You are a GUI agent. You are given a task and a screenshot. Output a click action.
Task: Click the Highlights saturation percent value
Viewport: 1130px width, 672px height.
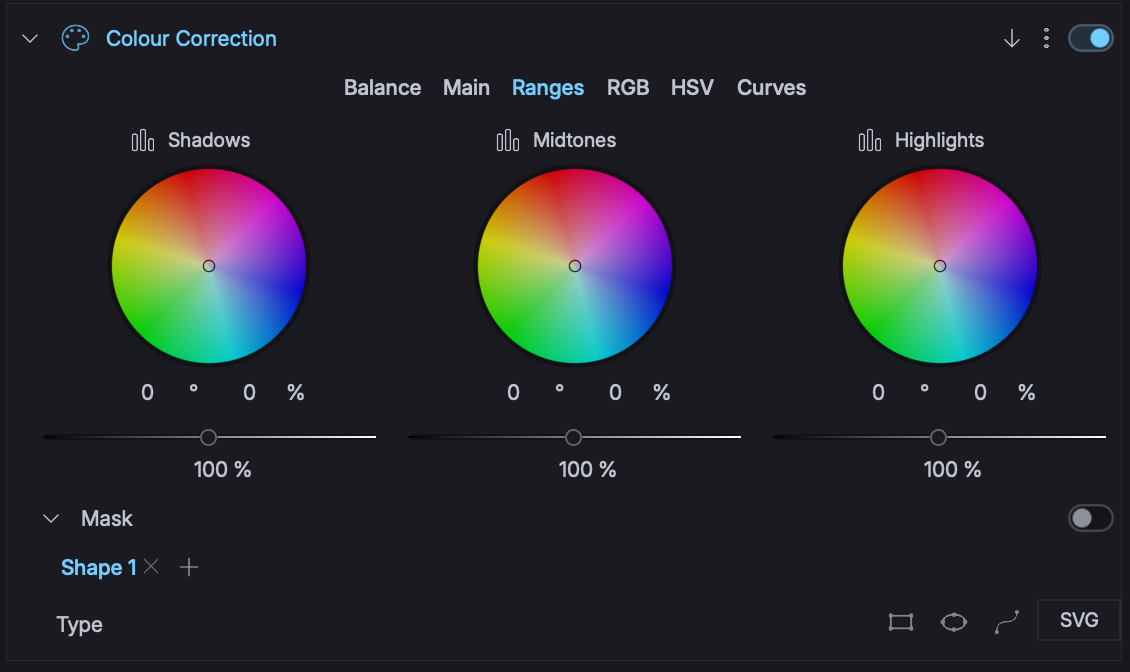[x=980, y=392]
